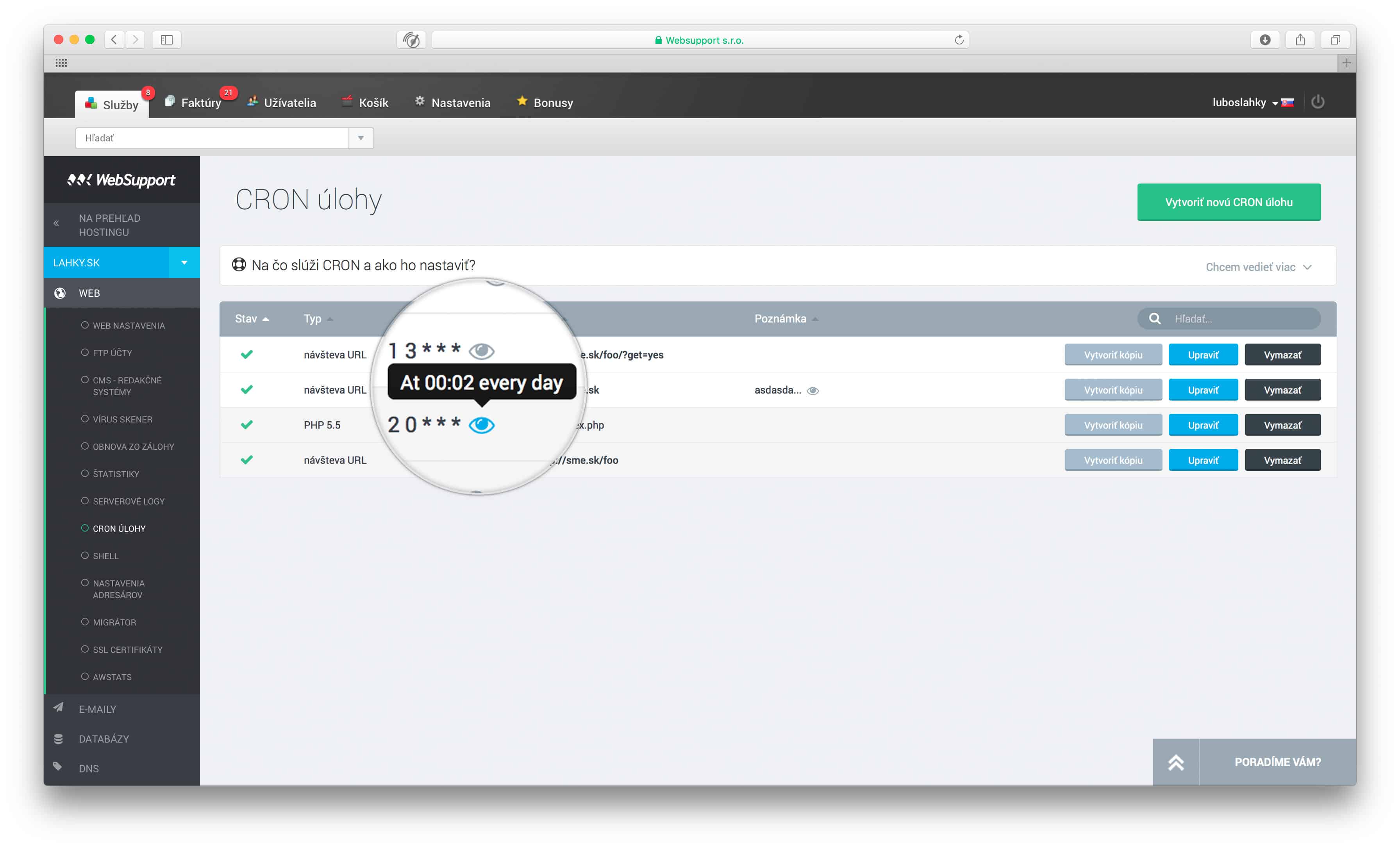Click the Slovak flag icon
Image resolution: width=1400 pixels, height=848 pixels.
pos(1288,103)
